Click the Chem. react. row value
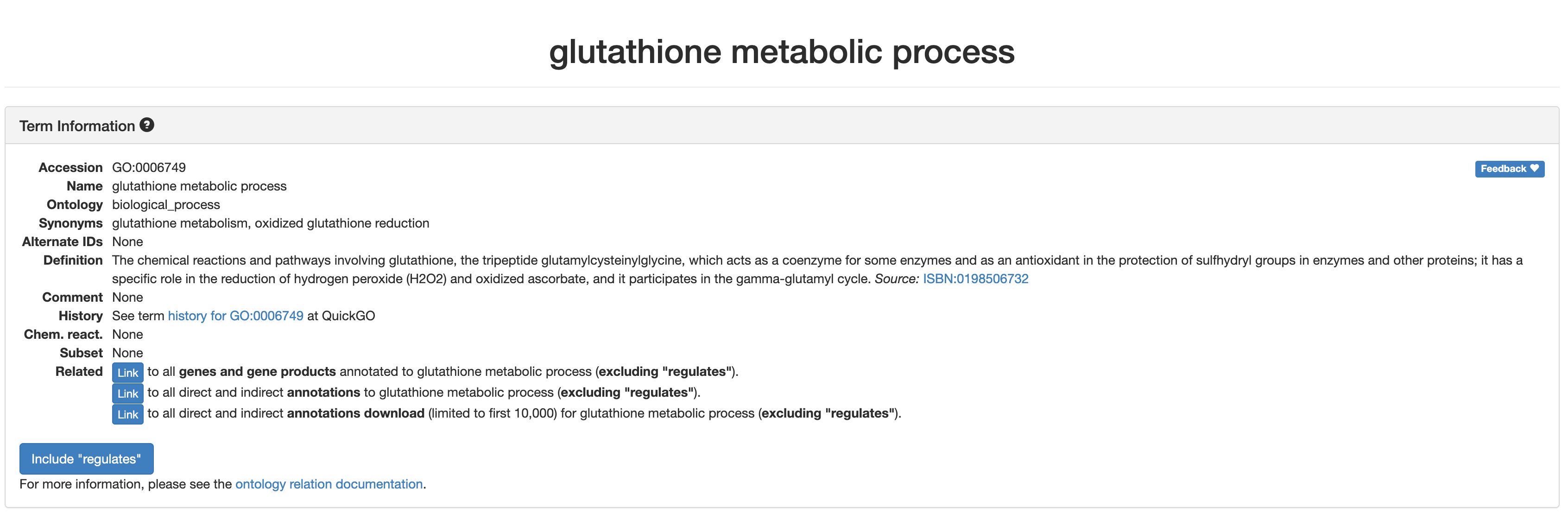Image resolution: width=1568 pixels, height=520 pixels. tap(127, 334)
